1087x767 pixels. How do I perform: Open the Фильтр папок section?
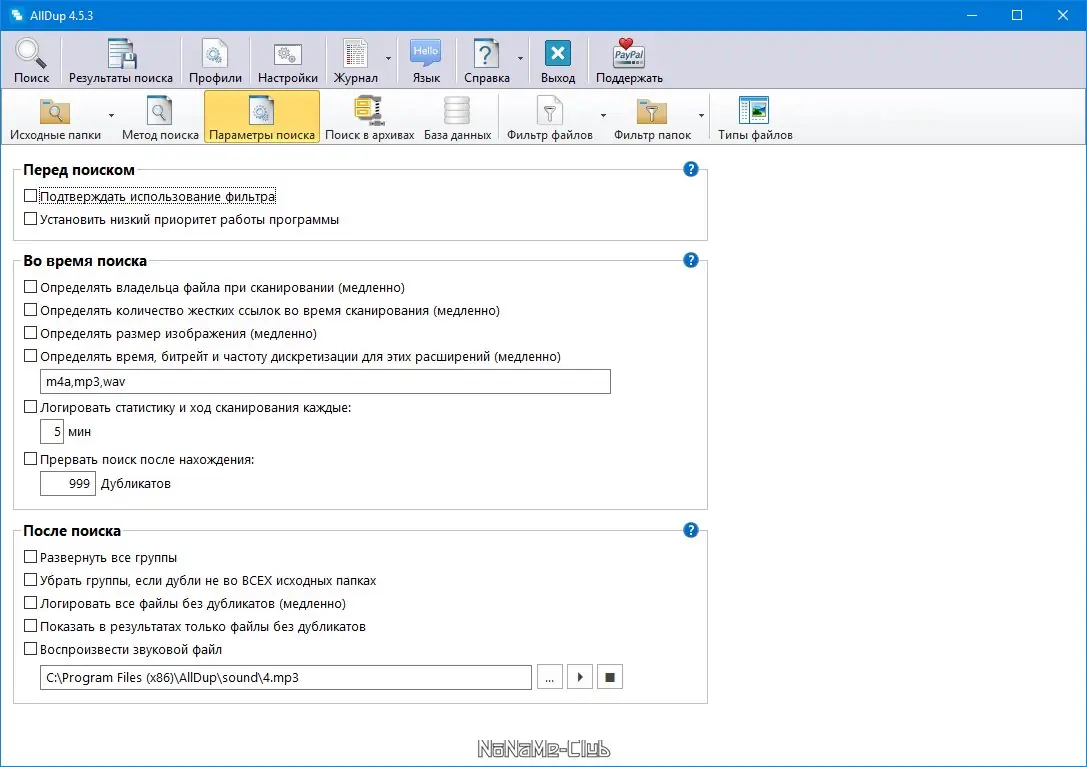[x=652, y=118]
